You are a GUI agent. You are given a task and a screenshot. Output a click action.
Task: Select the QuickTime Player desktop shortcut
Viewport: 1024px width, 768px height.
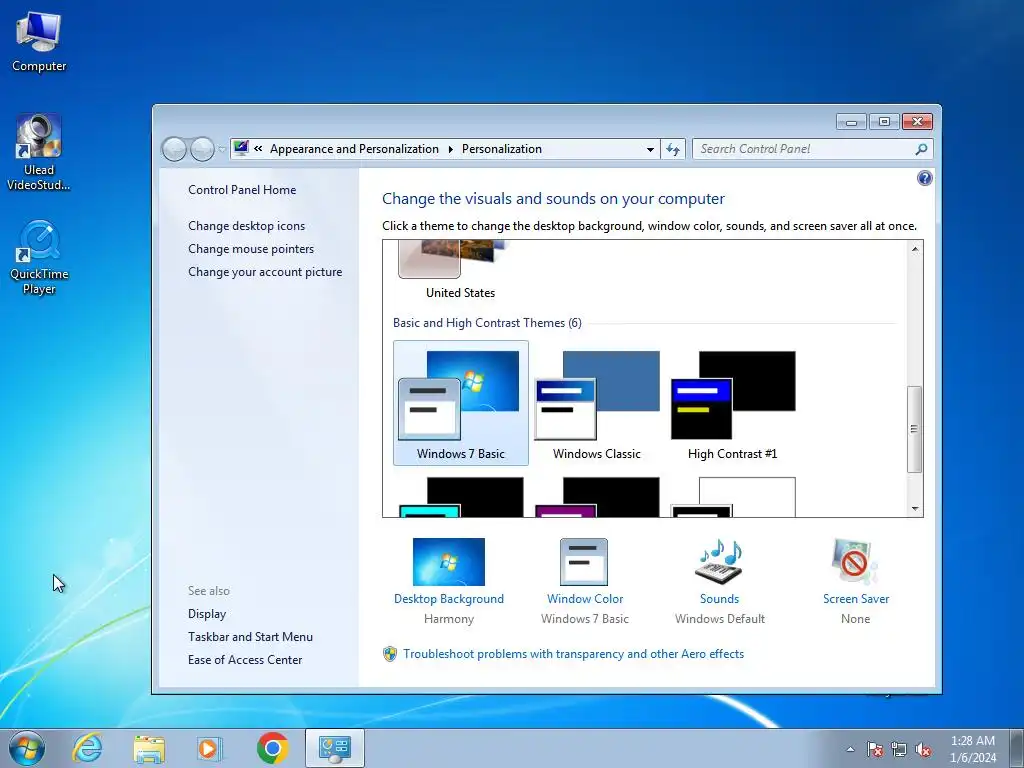pos(39,257)
